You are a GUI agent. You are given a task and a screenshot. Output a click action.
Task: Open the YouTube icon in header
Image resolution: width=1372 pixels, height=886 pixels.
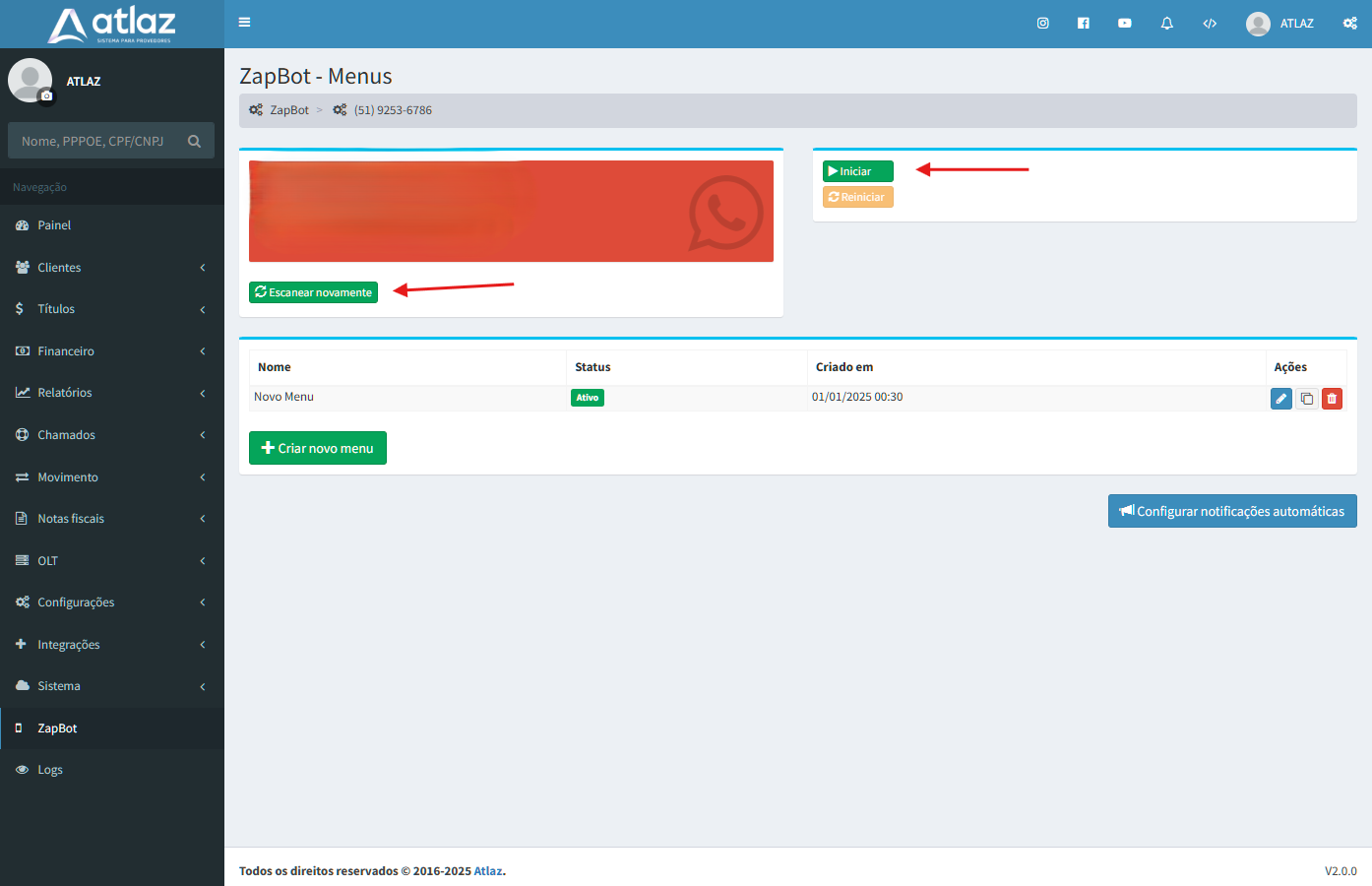[1124, 24]
